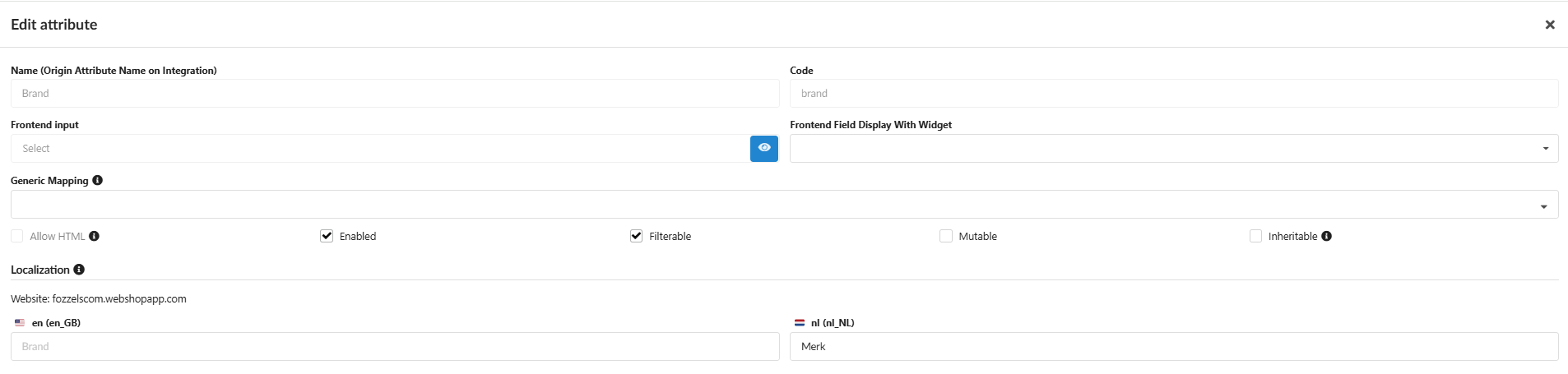Edit the nl (nl_NL) Merk field
1568x374 pixels.
click(x=1173, y=347)
